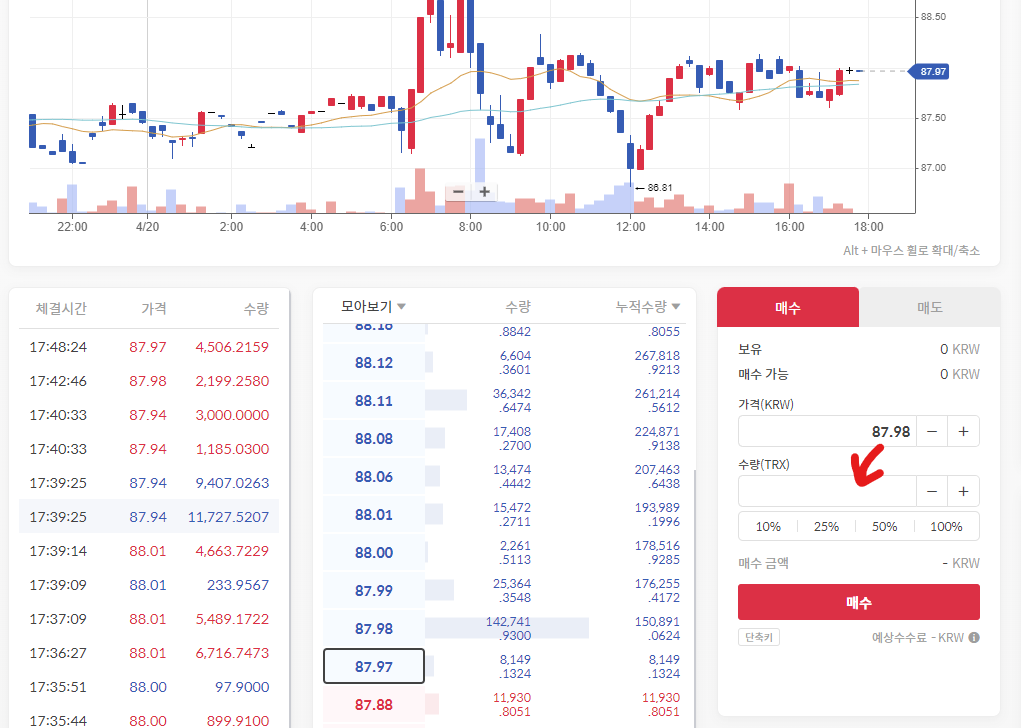Image resolution: width=1021 pixels, height=728 pixels.
Task: Zoom out chart with minus button
Action: pos(458,191)
